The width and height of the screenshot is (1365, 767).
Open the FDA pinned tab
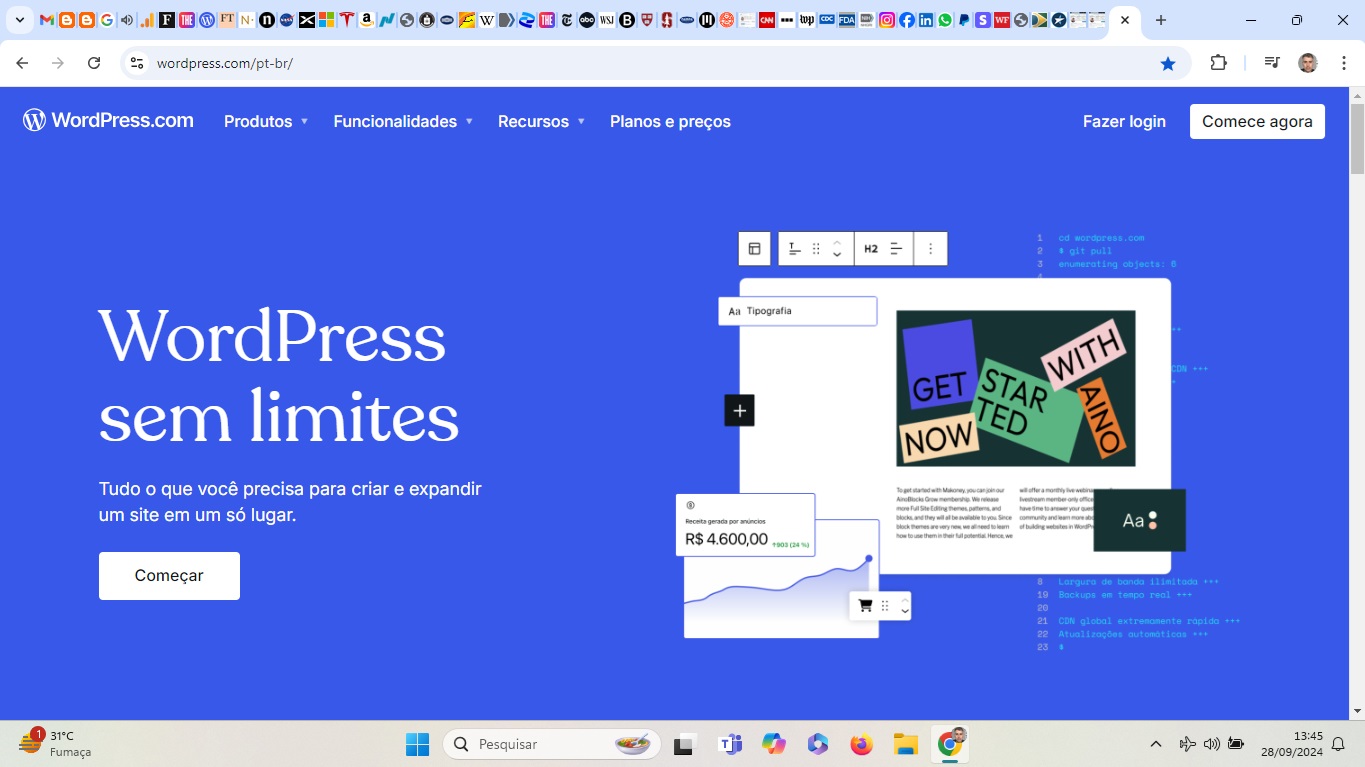pyautogui.click(x=847, y=20)
